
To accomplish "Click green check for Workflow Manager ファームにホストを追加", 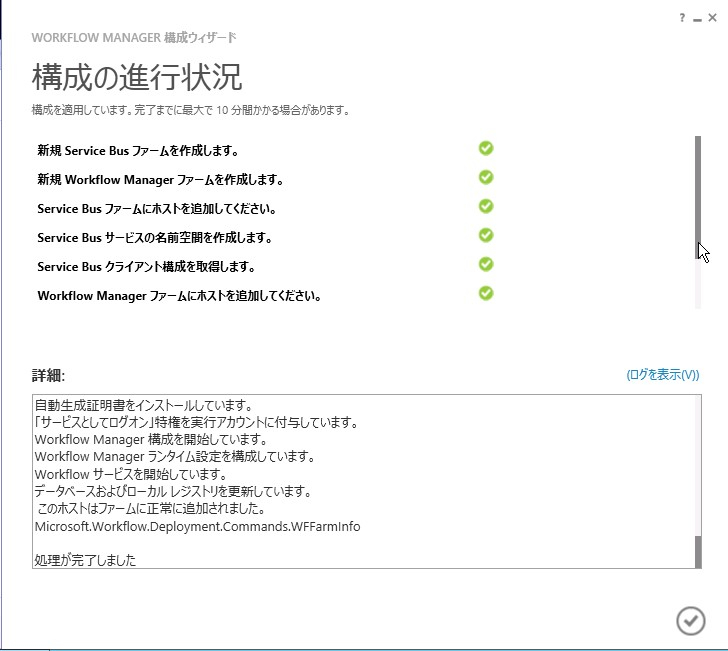I will click(486, 293).
